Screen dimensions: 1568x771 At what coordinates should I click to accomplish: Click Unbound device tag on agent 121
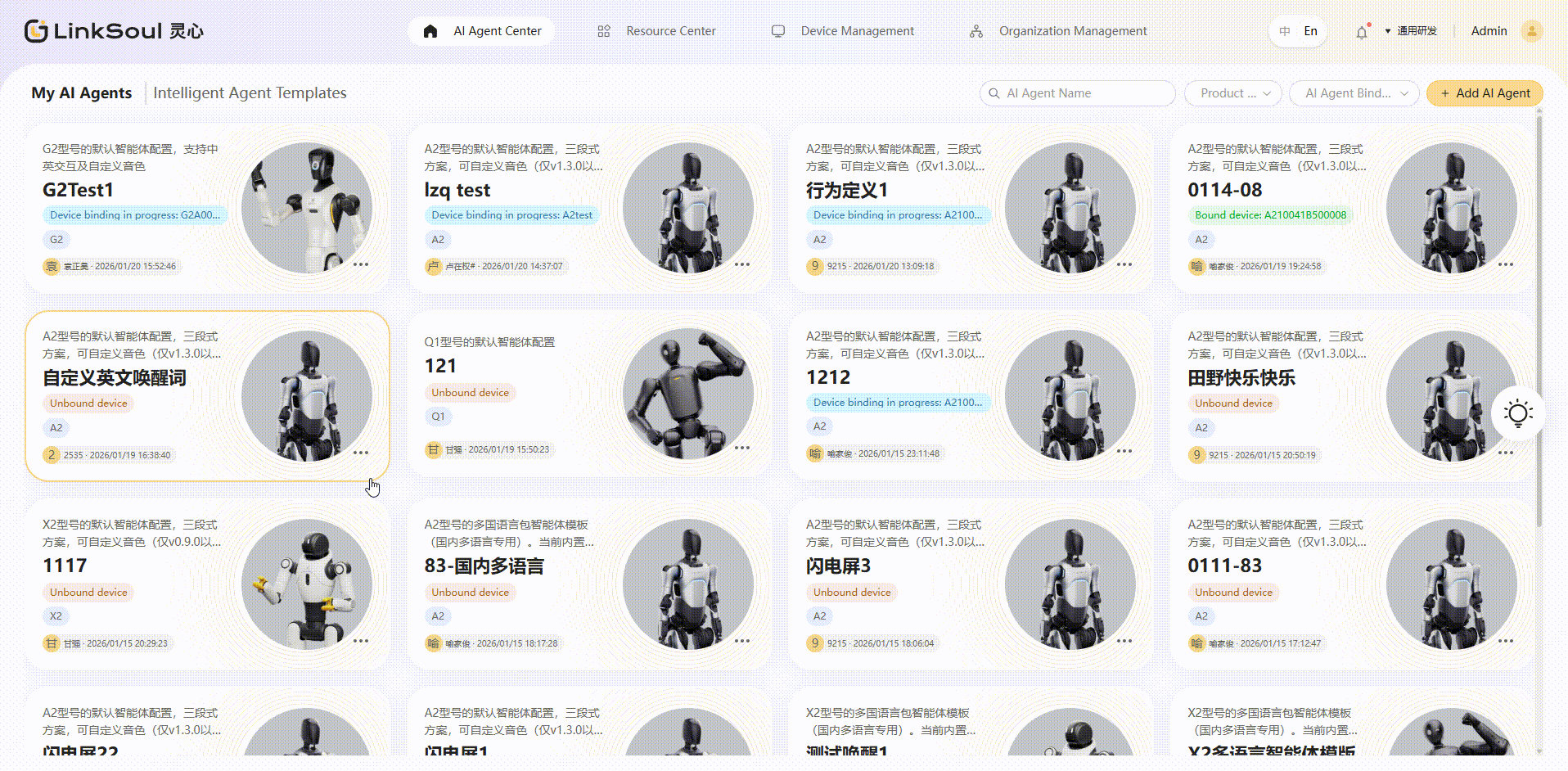(470, 393)
